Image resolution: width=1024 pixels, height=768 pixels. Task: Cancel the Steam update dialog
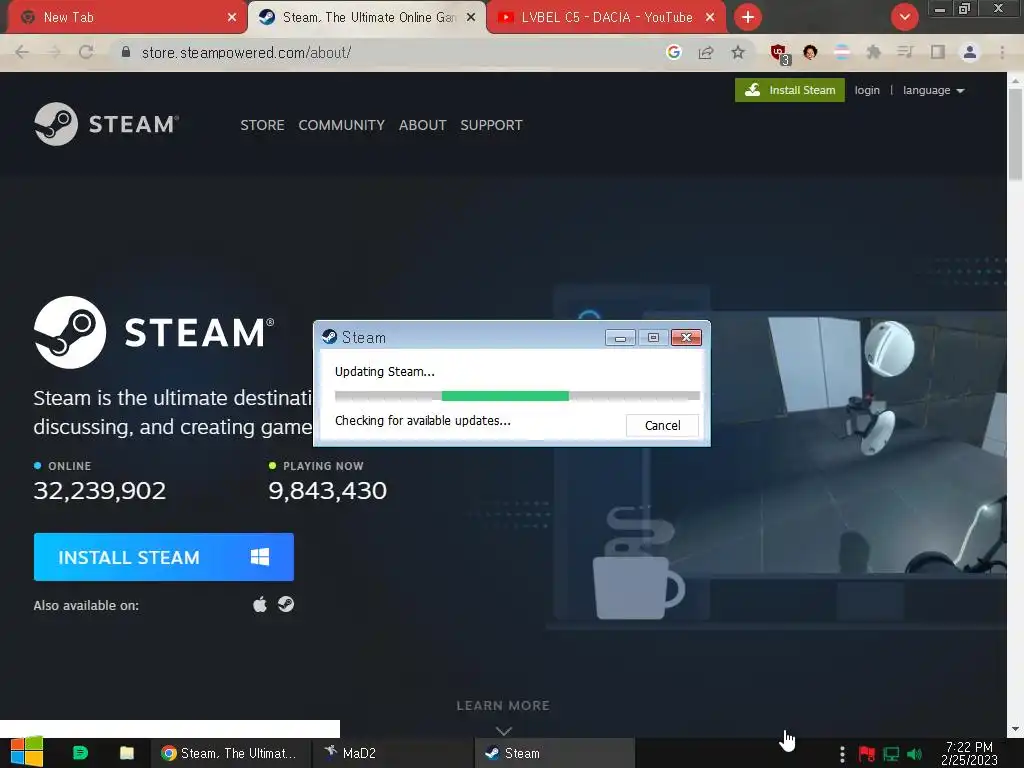click(x=662, y=425)
